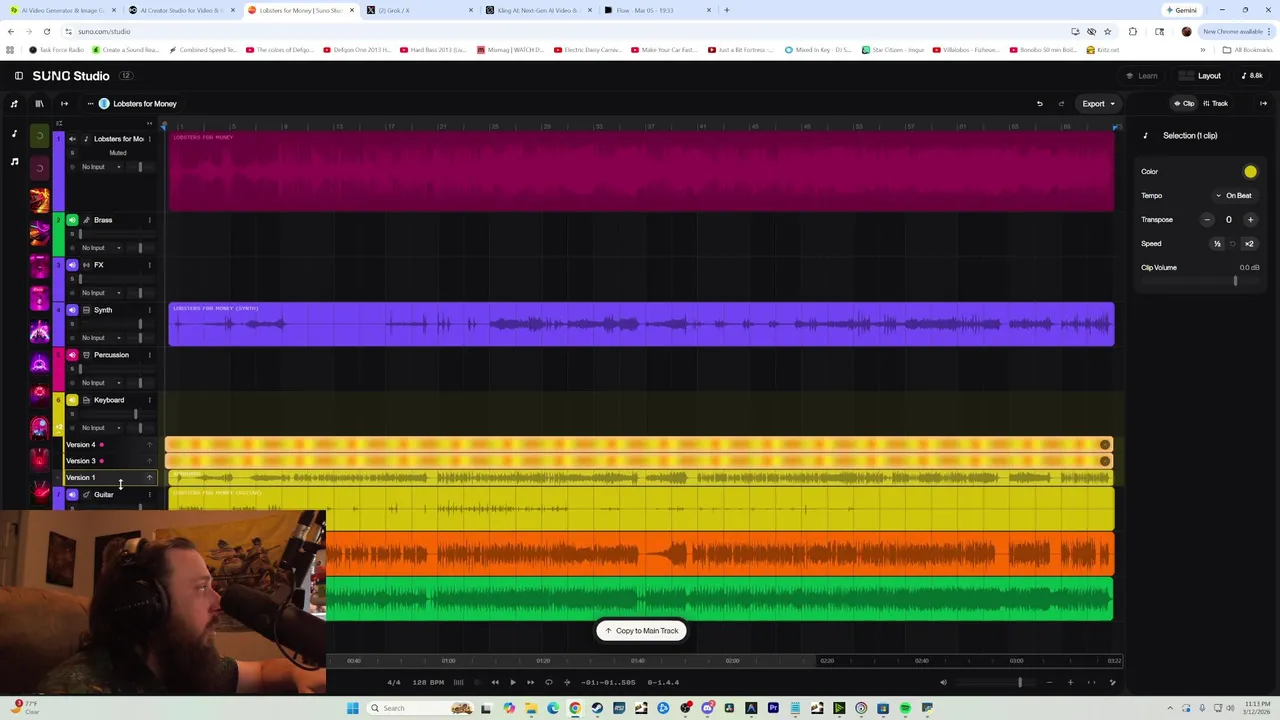Open FX track No Input dropdown
The width and height of the screenshot is (1280, 720).
point(101,293)
